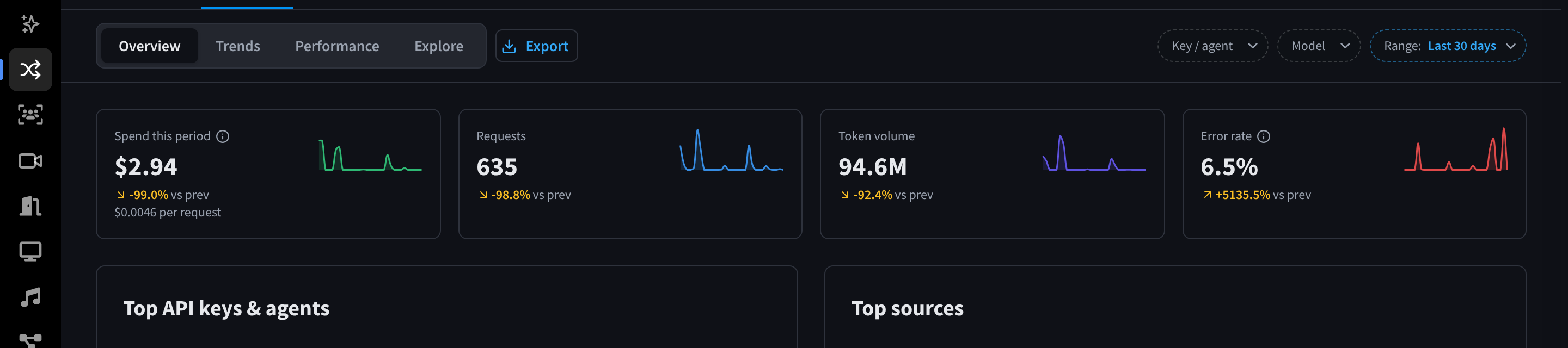Select the shuffle arrows sidebar icon
Viewport: 1568px width, 348px height.
tap(30, 70)
